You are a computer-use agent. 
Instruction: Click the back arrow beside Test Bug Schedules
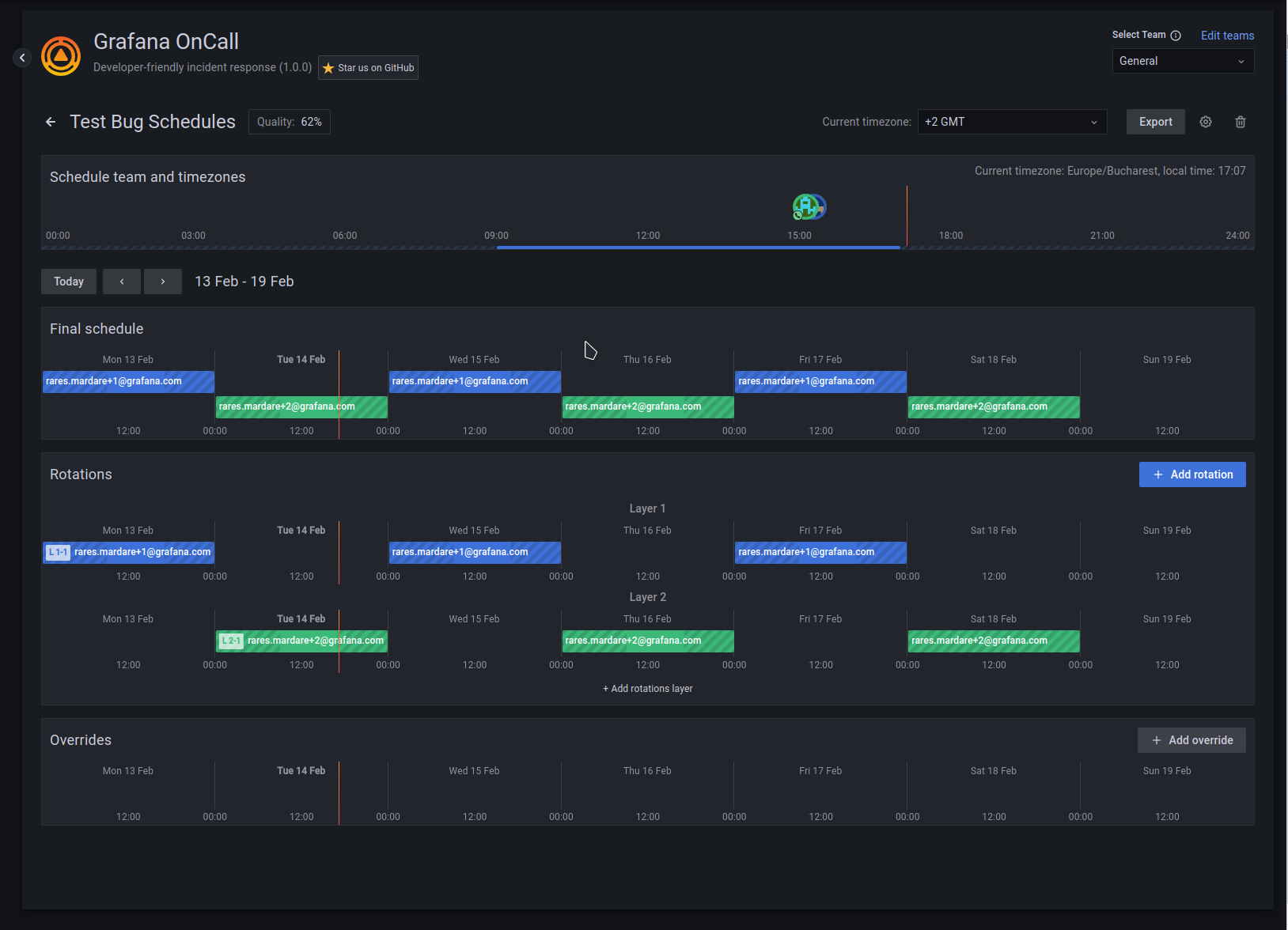pyautogui.click(x=50, y=122)
